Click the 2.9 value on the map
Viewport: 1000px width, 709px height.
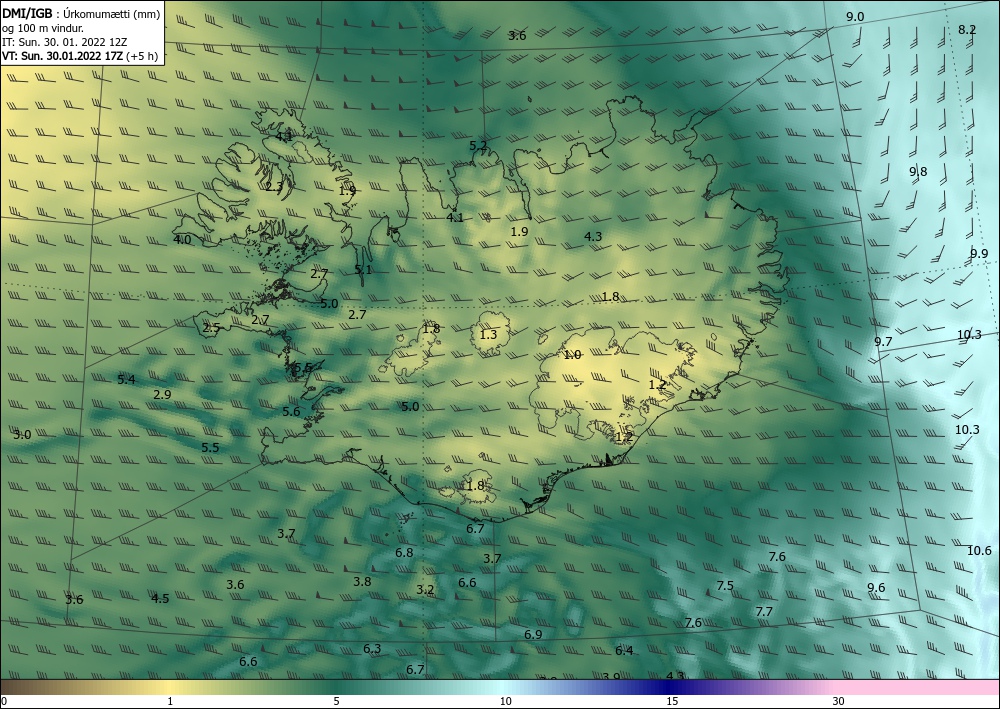[163, 395]
